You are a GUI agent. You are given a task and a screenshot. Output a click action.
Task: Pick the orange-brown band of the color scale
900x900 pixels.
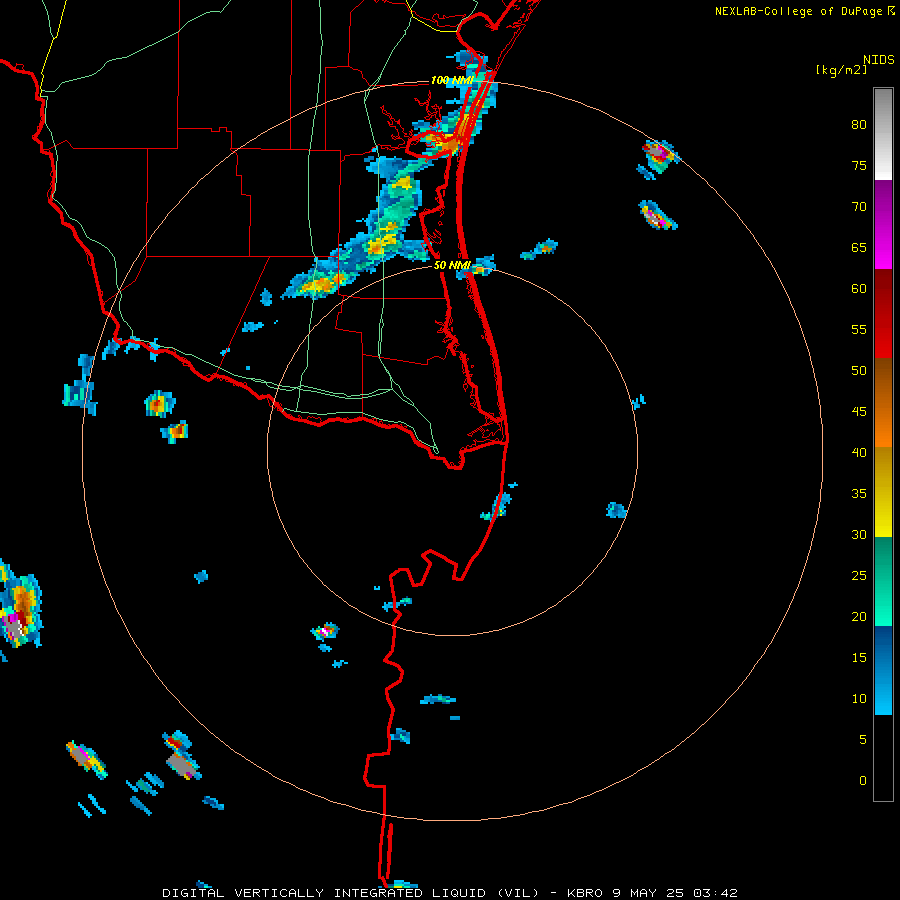[x=883, y=402]
